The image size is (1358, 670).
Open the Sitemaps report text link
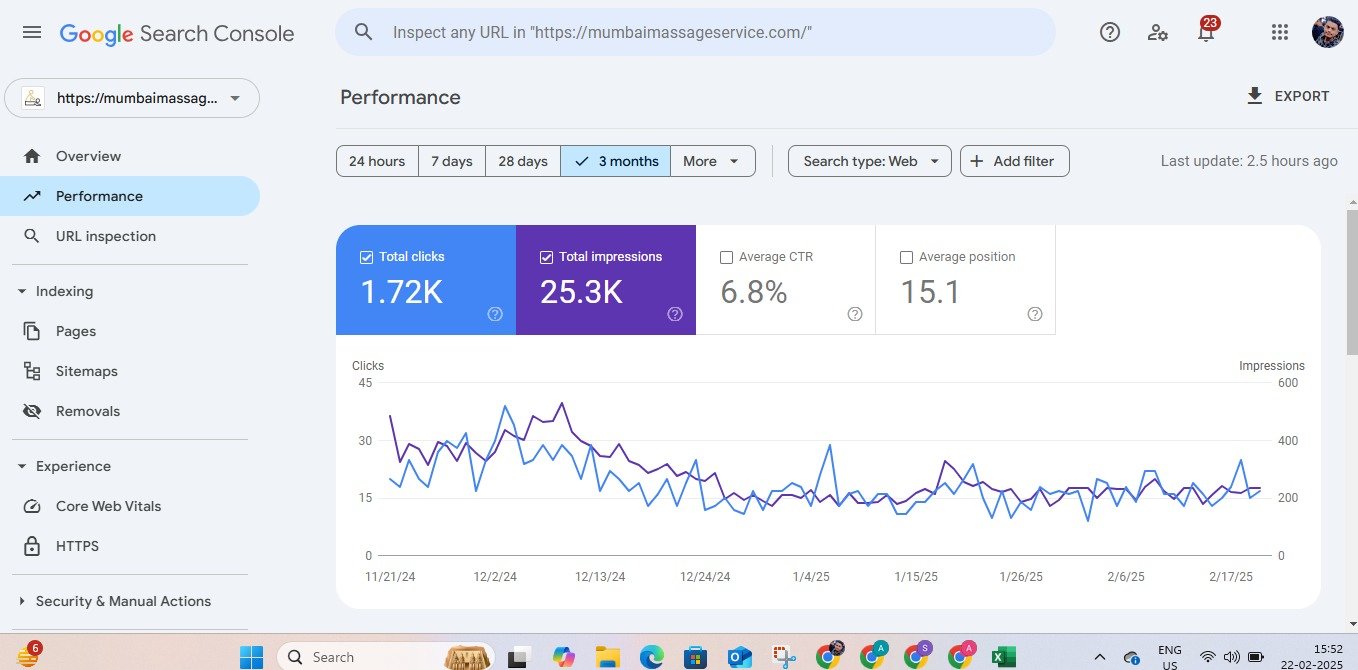(87, 371)
